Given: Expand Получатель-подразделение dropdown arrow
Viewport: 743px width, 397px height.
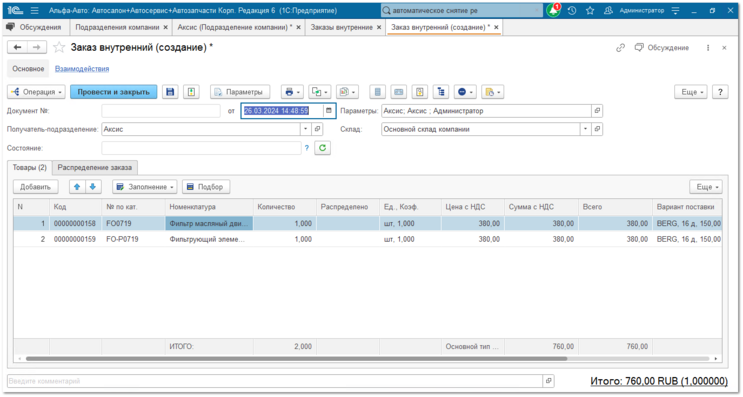Looking at the screenshot, I should click(306, 129).
